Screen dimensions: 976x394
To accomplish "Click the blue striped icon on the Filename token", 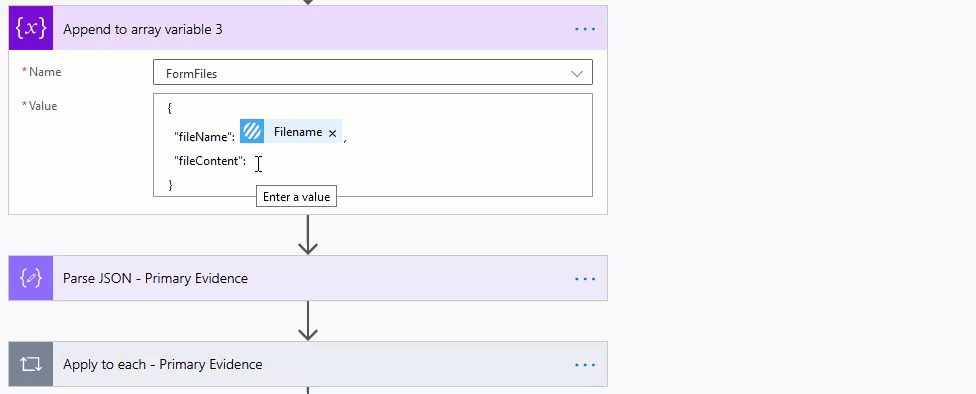I will (252, 131).
